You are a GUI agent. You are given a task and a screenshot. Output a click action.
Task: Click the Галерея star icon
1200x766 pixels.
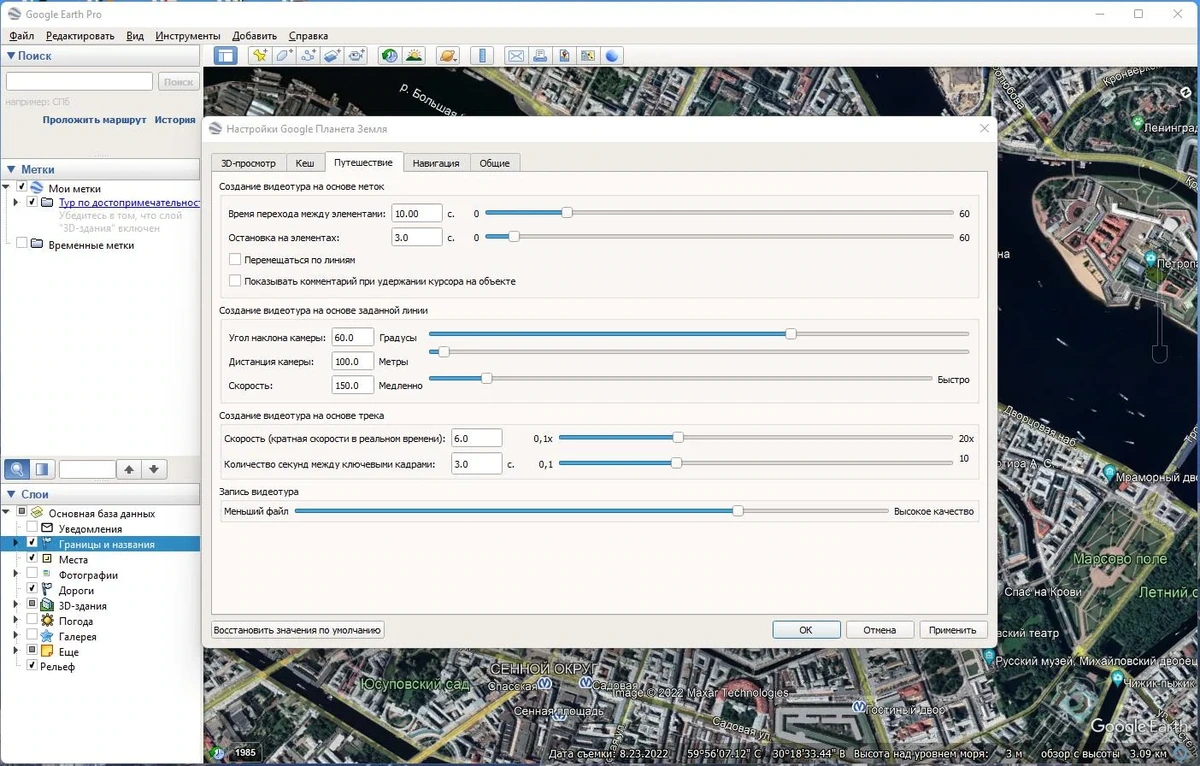point(47,636)
